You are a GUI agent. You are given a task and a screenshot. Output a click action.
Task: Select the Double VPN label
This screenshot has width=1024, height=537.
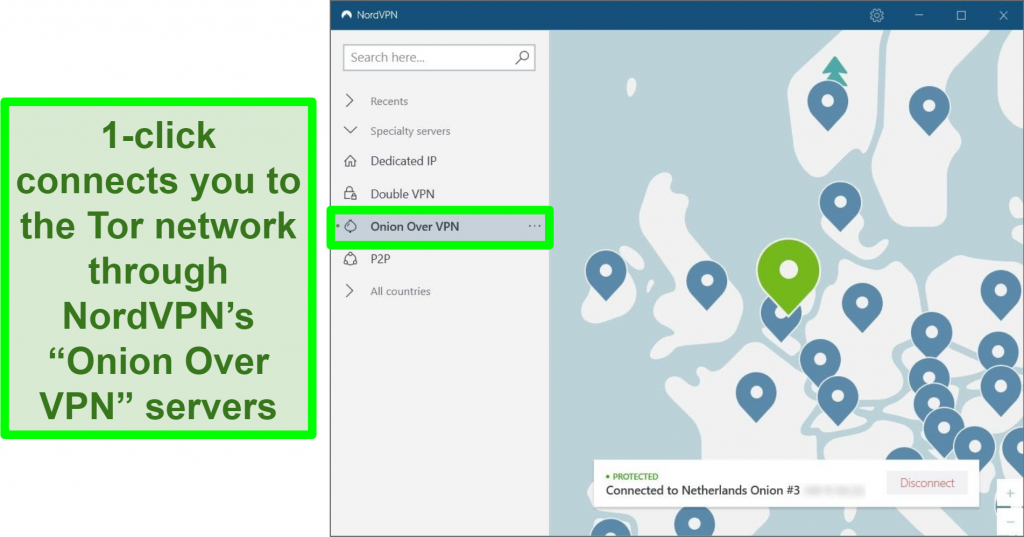pyautogui.click(x=402, y=193)
